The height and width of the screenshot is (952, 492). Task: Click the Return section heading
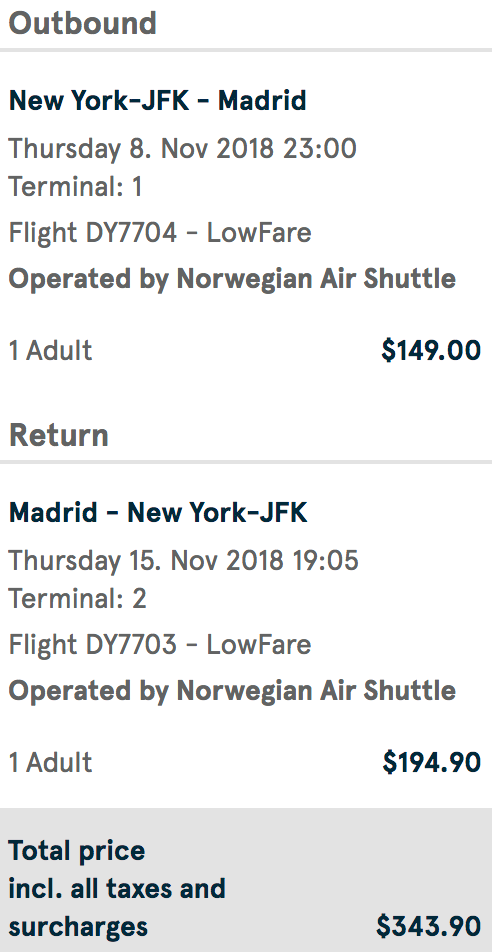[58, 435]
